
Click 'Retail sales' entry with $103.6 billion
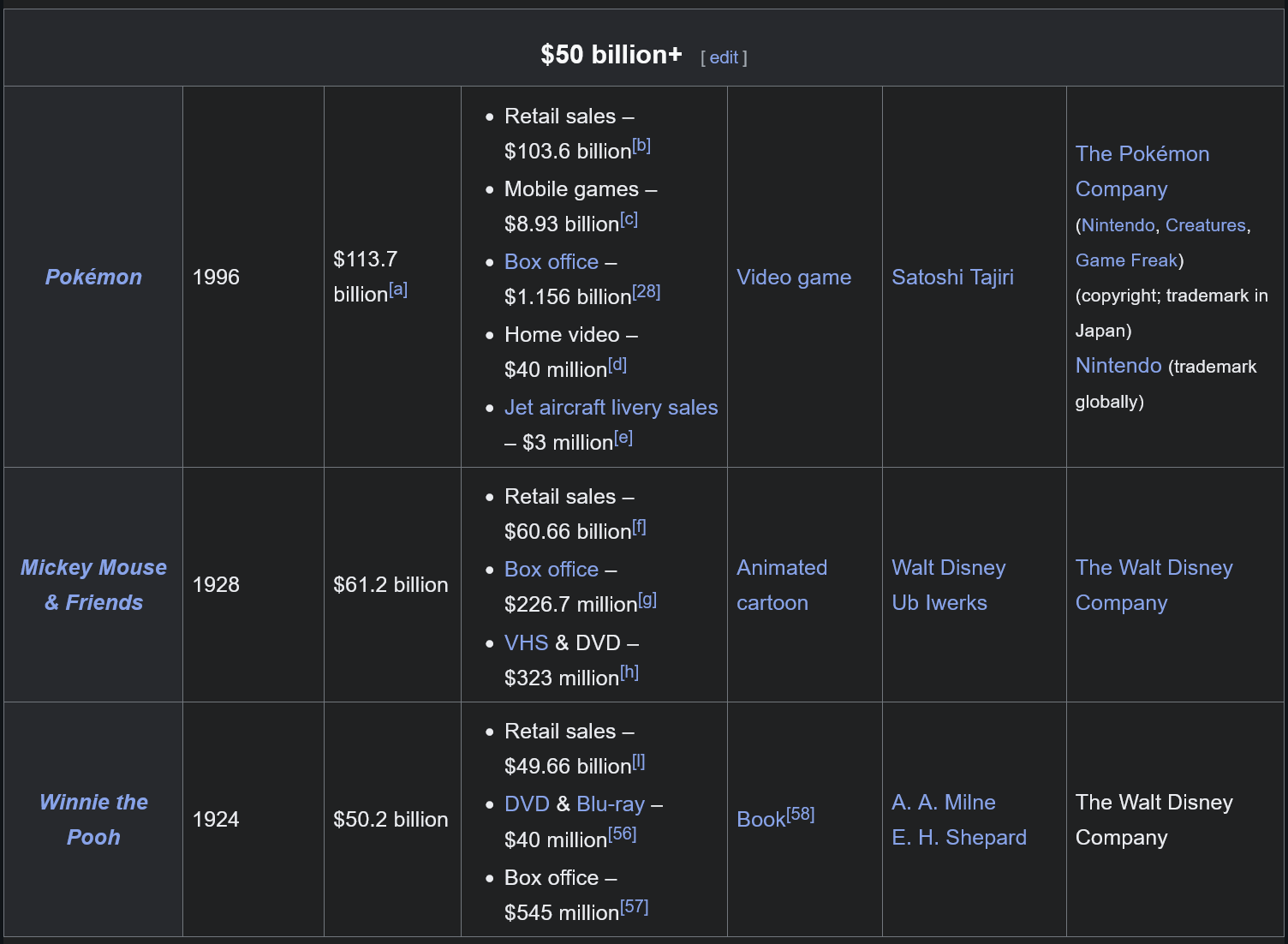click(x=577, y=134)
